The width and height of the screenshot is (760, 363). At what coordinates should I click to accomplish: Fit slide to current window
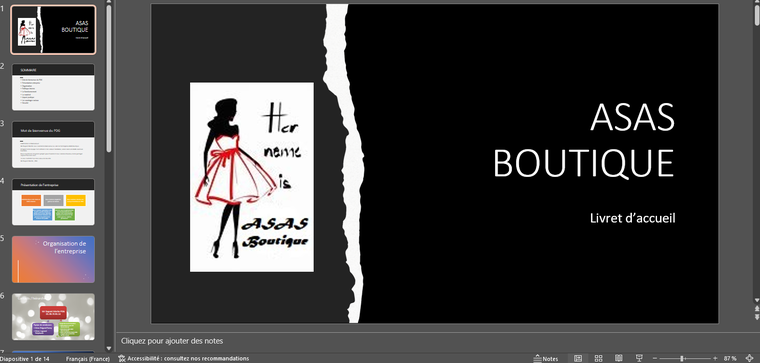click(x=749, y=359)
